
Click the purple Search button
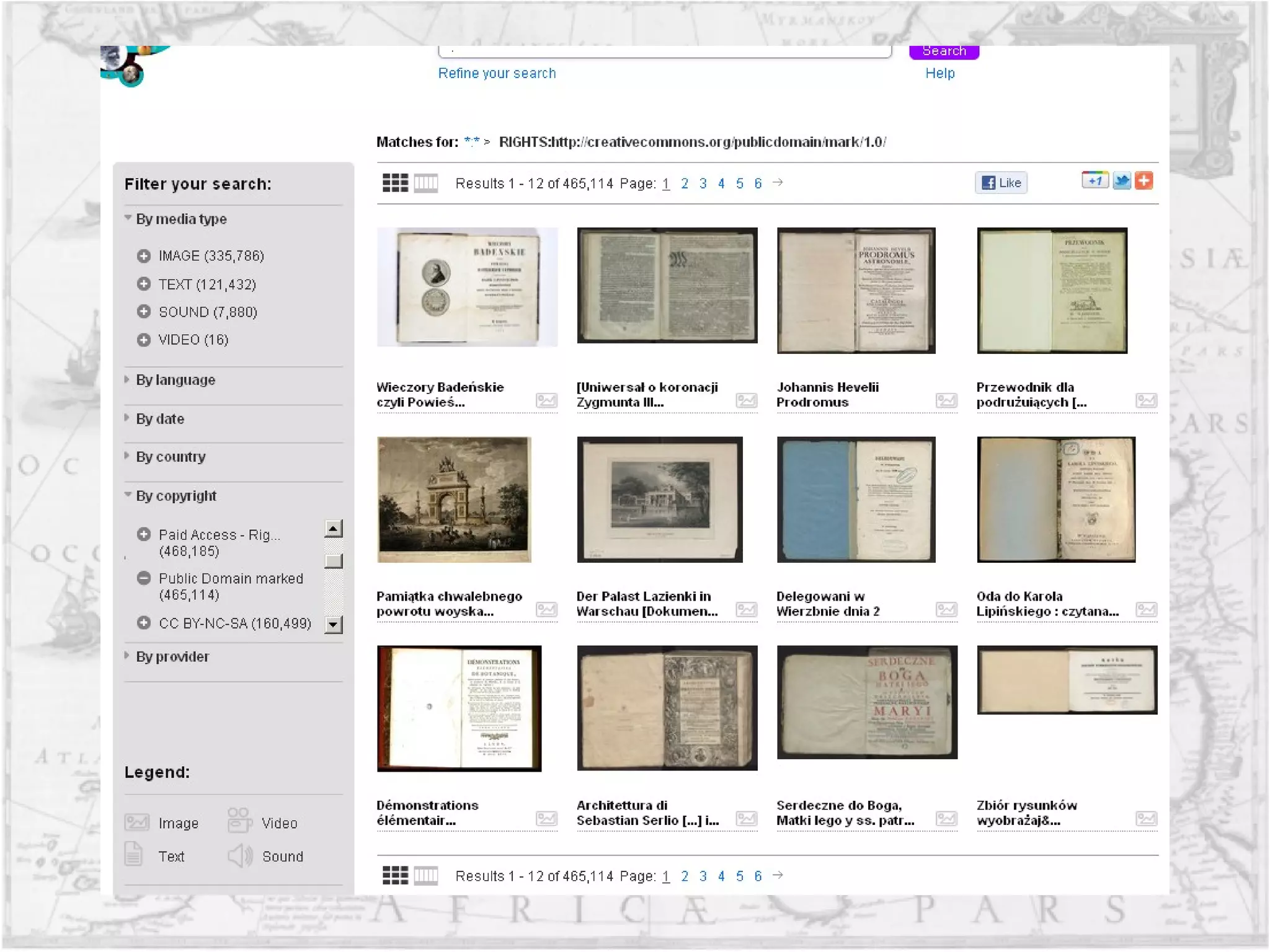944,51
